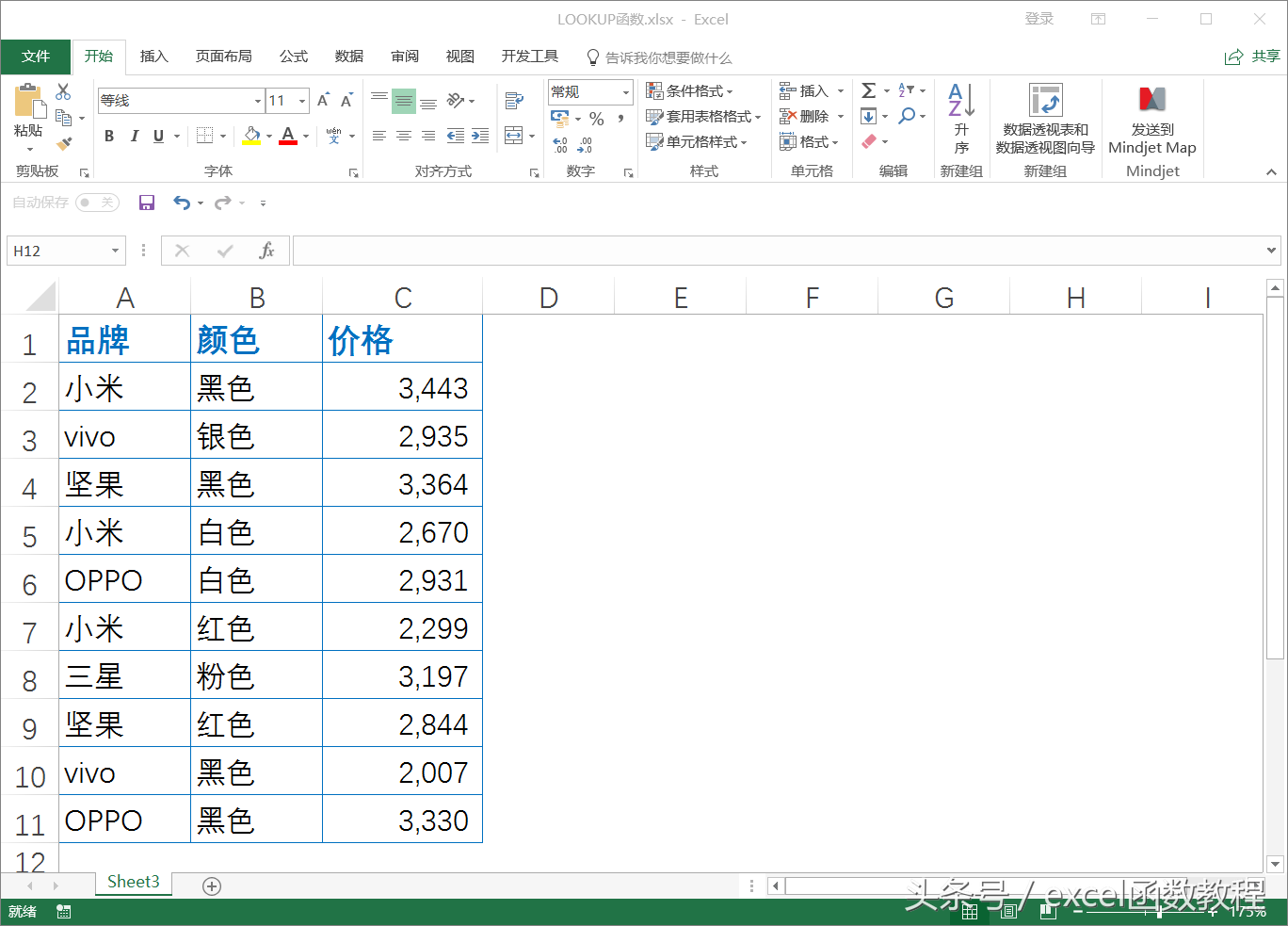Click fill color yellow bucket swatch

click(x=251, y=137)
